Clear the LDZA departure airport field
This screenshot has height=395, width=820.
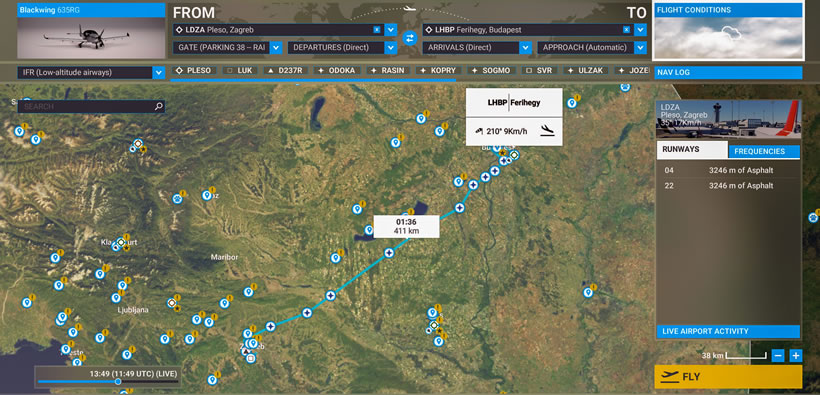point(377,30)
